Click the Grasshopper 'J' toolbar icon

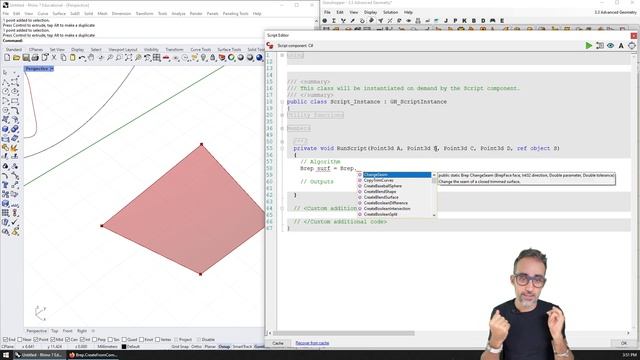click(x=446, y=20)
